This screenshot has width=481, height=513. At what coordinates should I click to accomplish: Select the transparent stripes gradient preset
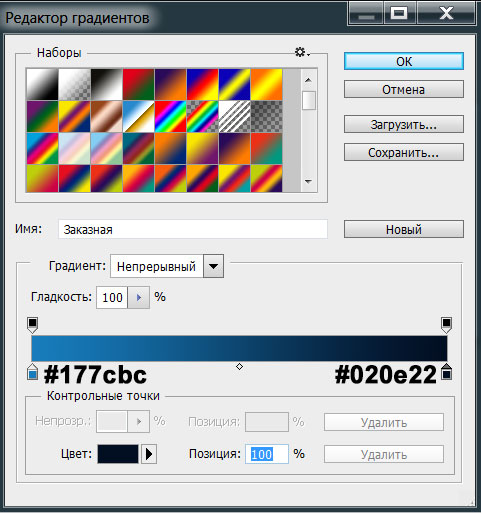(x=234, y=117)
